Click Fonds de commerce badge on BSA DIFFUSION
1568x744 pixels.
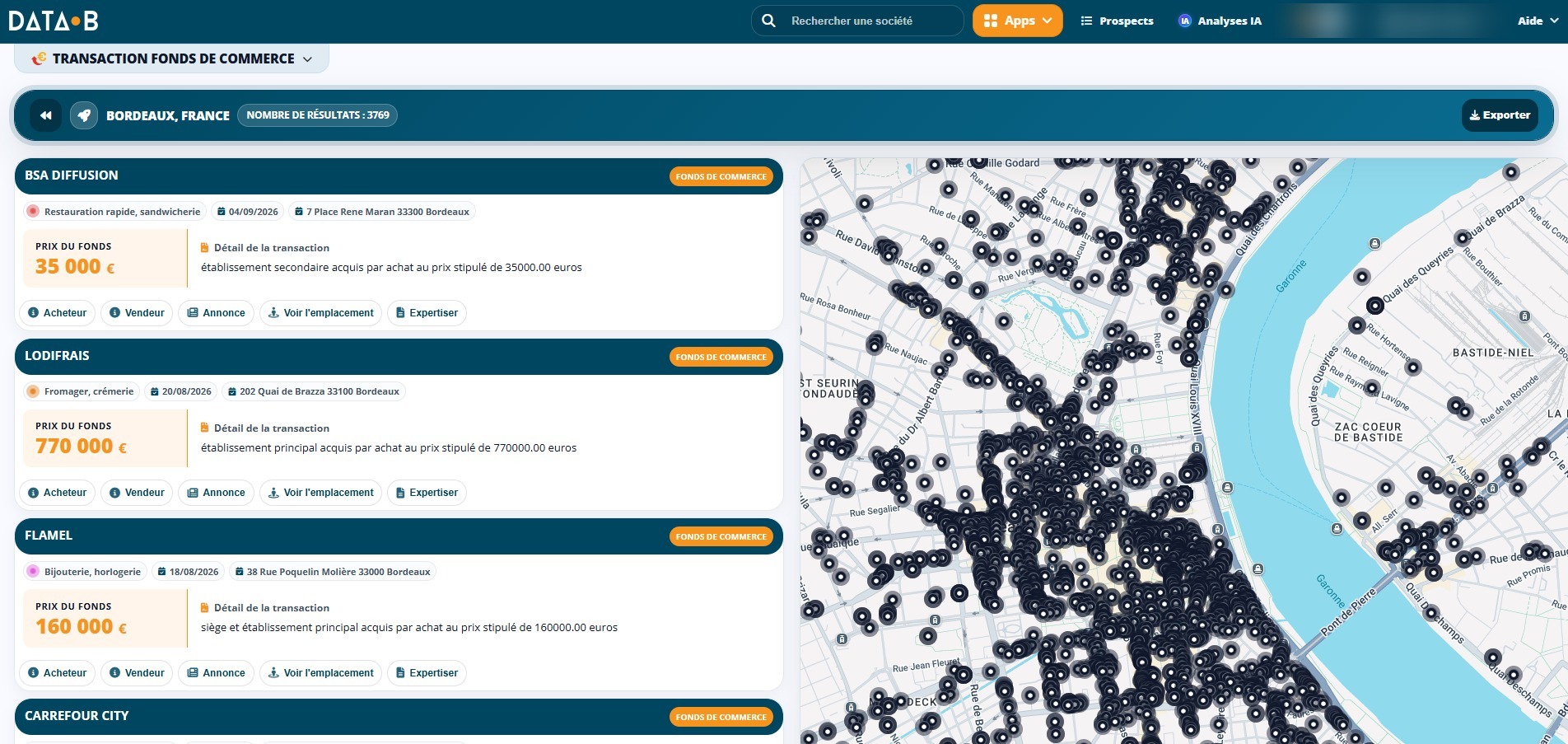click(721, 176)
